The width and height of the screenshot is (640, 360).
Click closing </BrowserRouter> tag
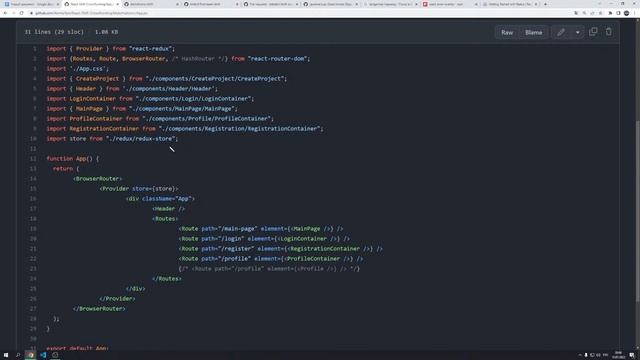(x=99, y=309)
